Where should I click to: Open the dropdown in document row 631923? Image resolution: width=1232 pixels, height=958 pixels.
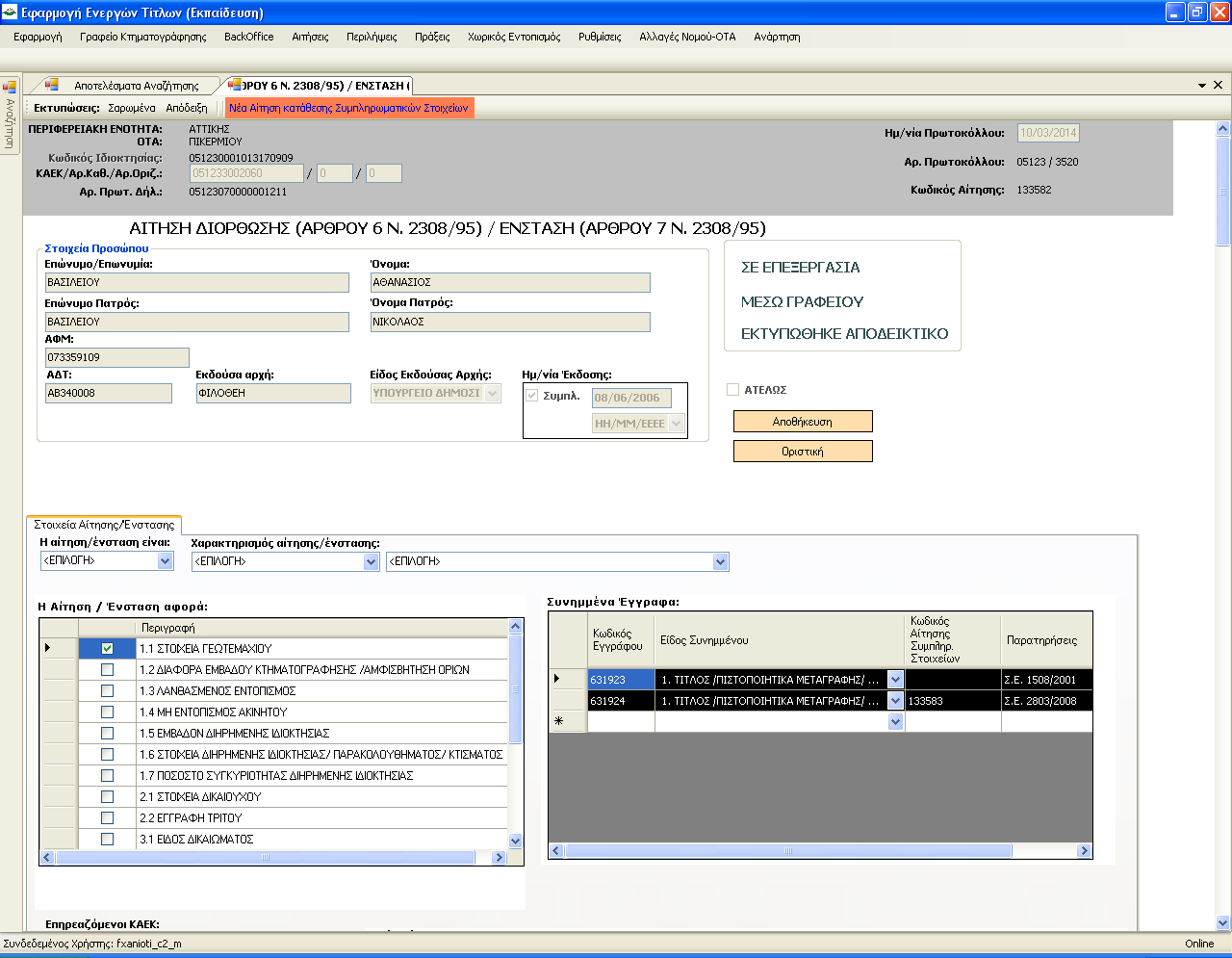pyautogui.click(x=896, y=680)
